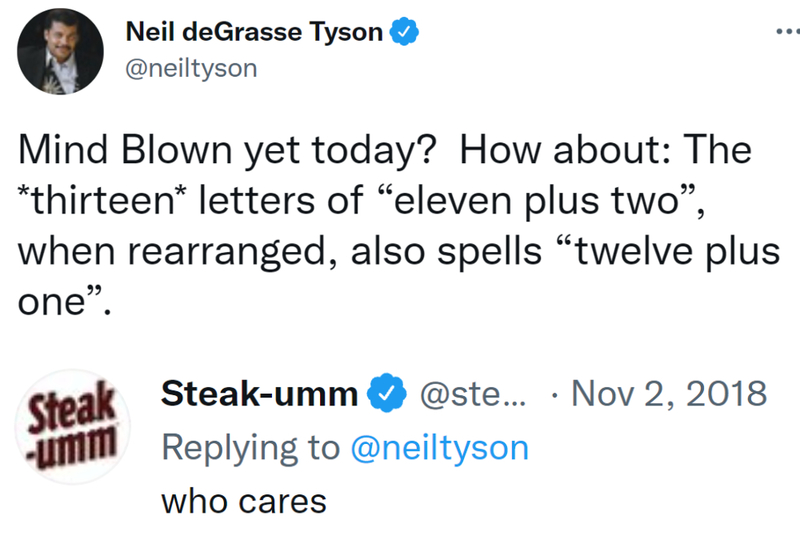Click the Steak-umm logo avatar
Screen dimensions: 800x560
[x=72, y=427]
